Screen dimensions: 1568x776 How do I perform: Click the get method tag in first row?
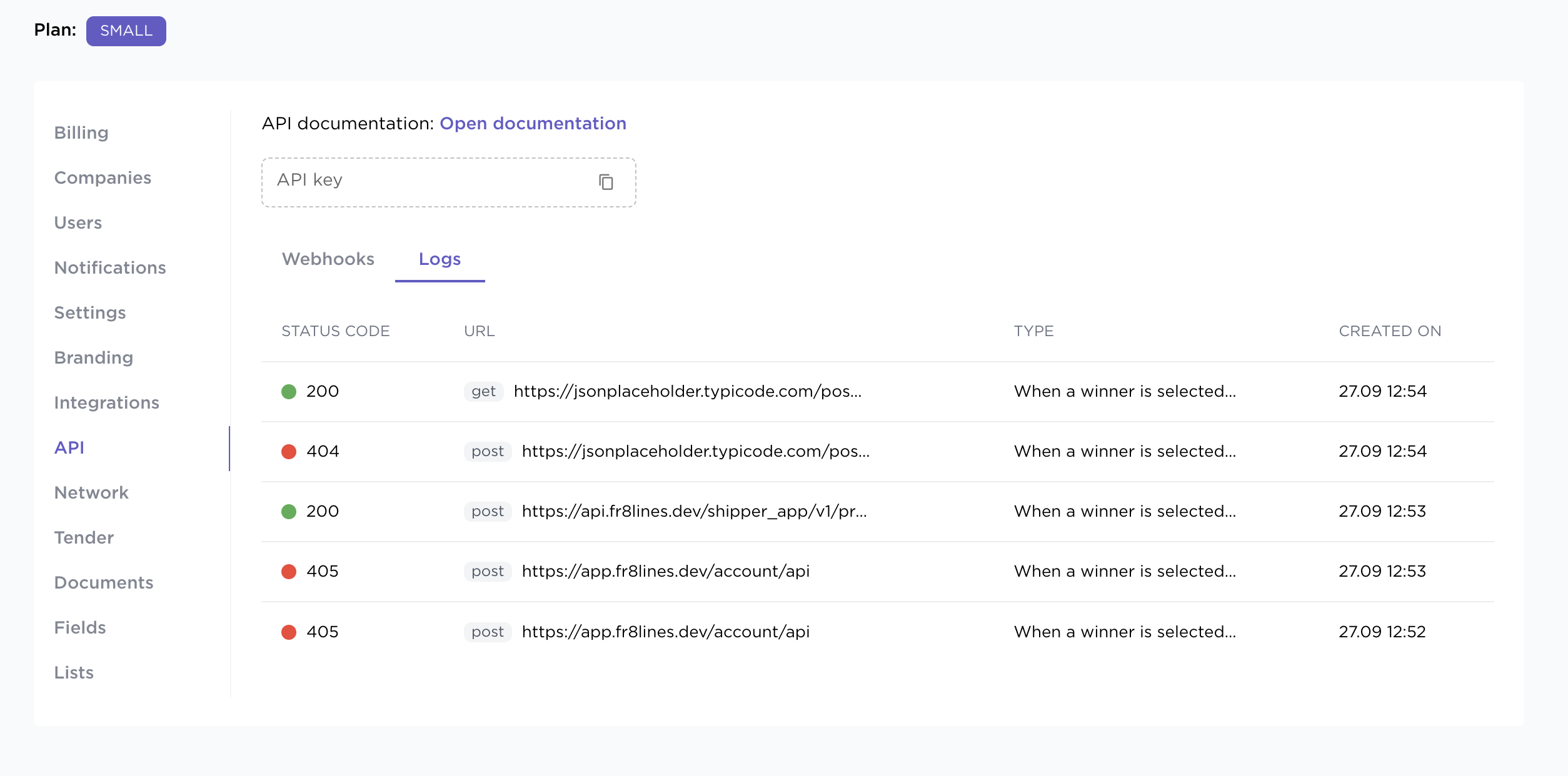(x=483, y=391)
